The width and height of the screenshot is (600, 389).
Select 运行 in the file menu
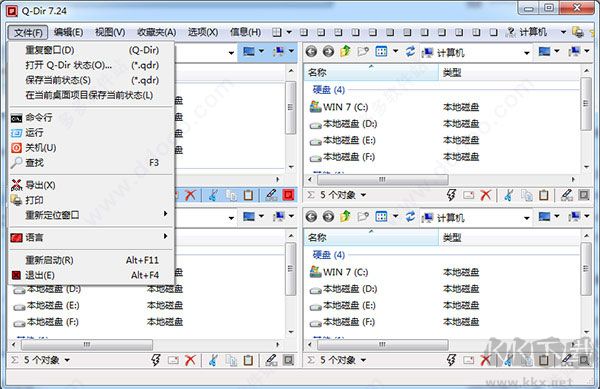coord(91,132)
